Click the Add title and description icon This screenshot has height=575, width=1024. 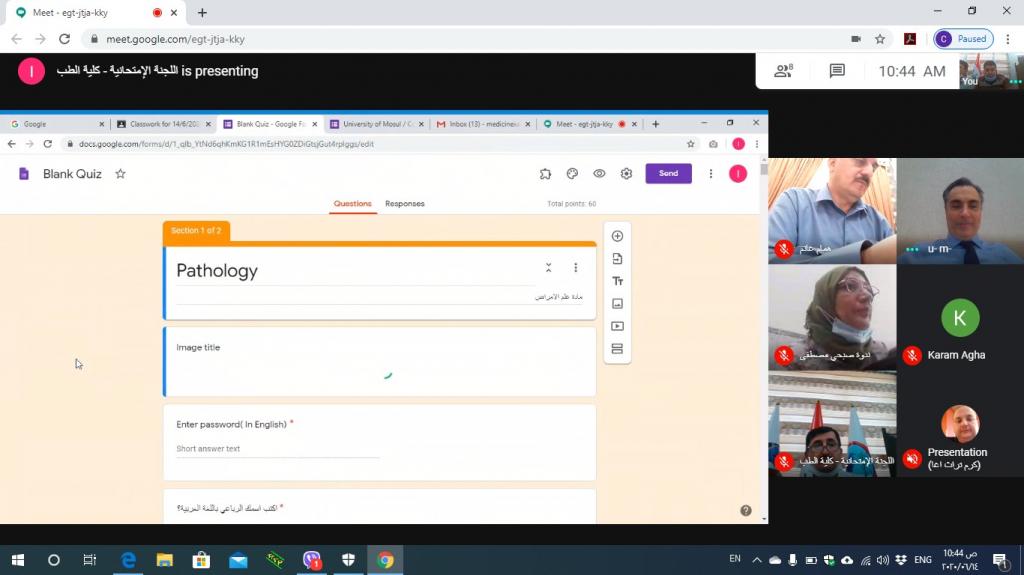click(x=617, y=281)
